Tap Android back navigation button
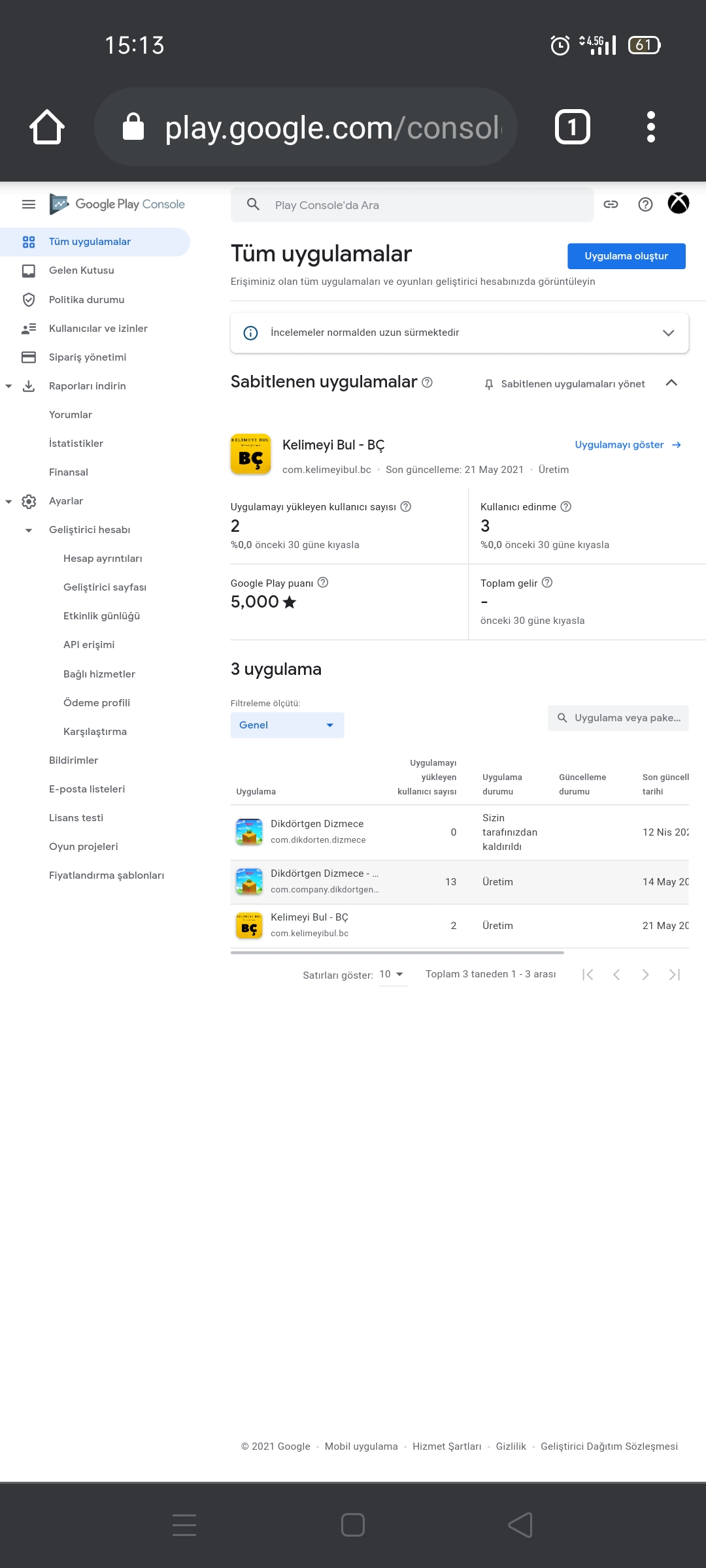This screenshot has height=1568, width=706. pos(520,1525)
